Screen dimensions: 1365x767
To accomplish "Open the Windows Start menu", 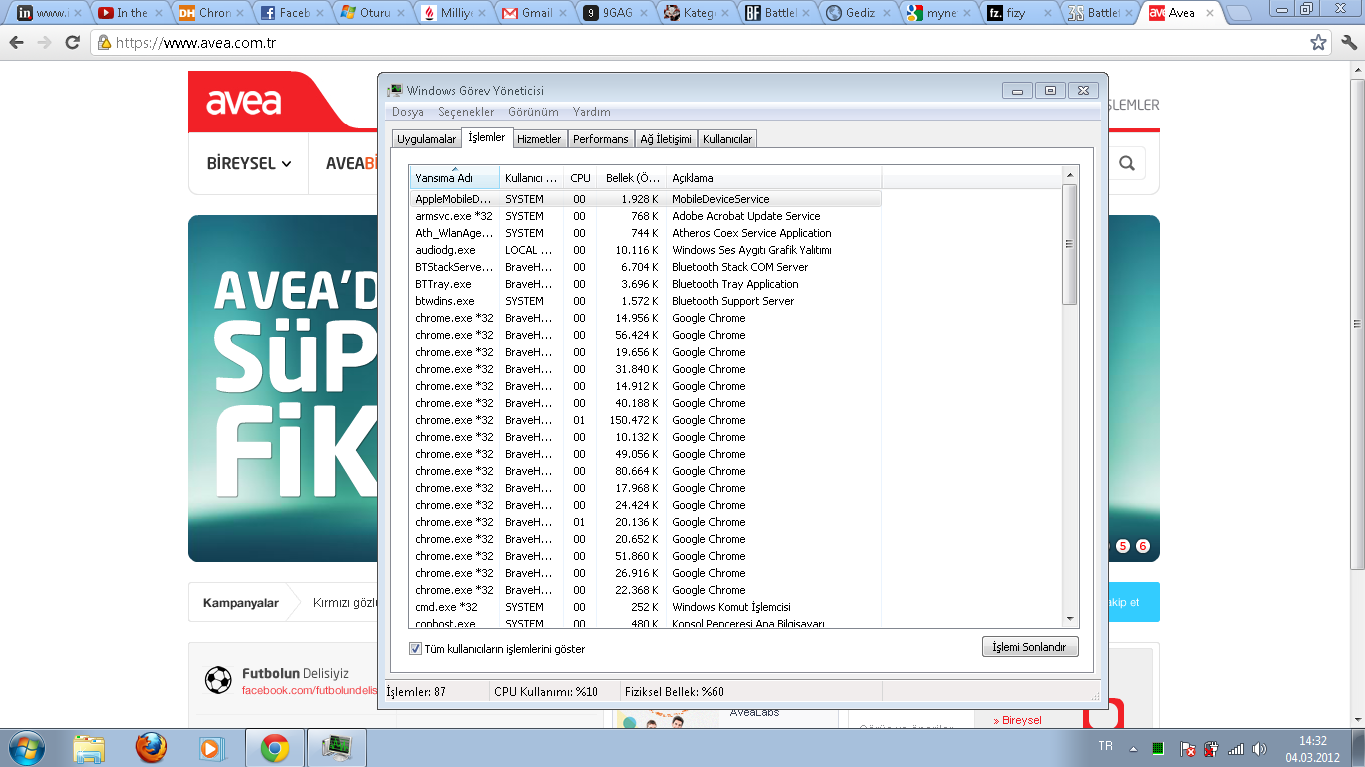I will pyautogui.click(x=25, y=747).
